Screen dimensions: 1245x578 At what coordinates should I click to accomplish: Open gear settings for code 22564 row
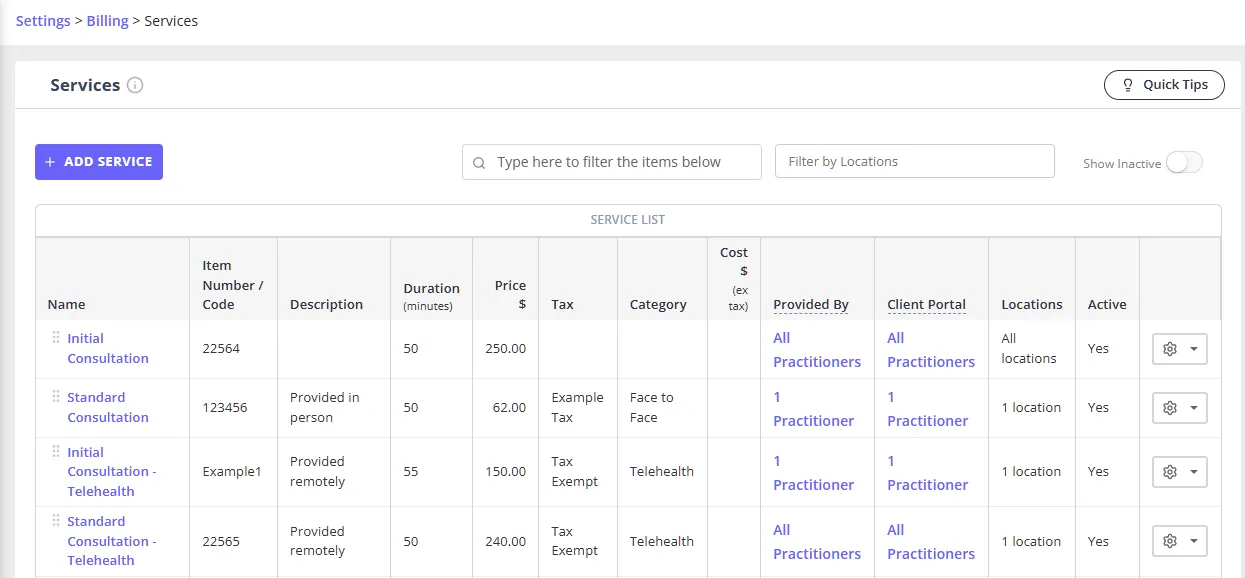point(1180,349)
